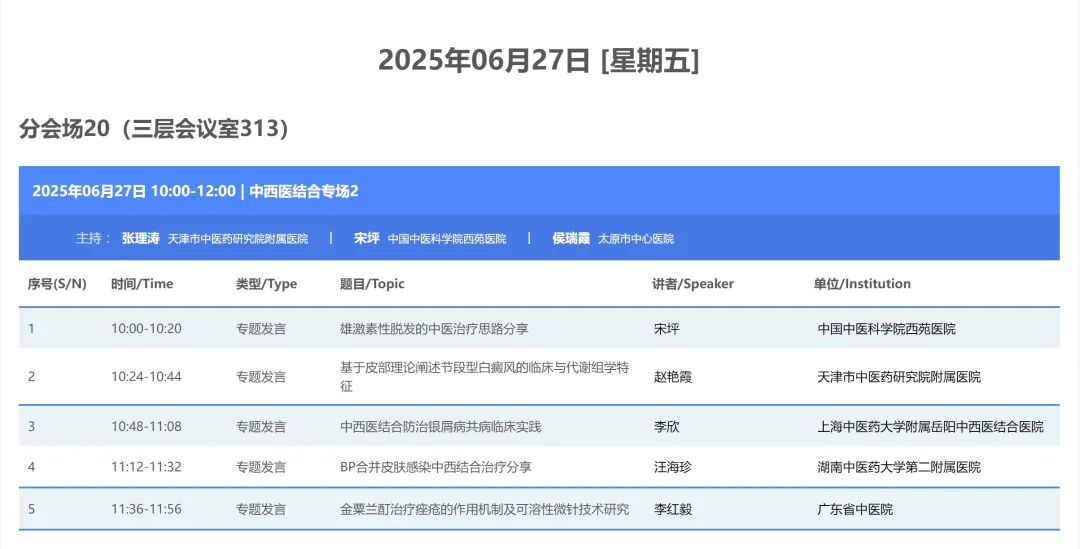Image resolution: width=1080 pixels, height=549 pixels.
Task: Click the moderator name 张理涛
Action: point(141,238)
